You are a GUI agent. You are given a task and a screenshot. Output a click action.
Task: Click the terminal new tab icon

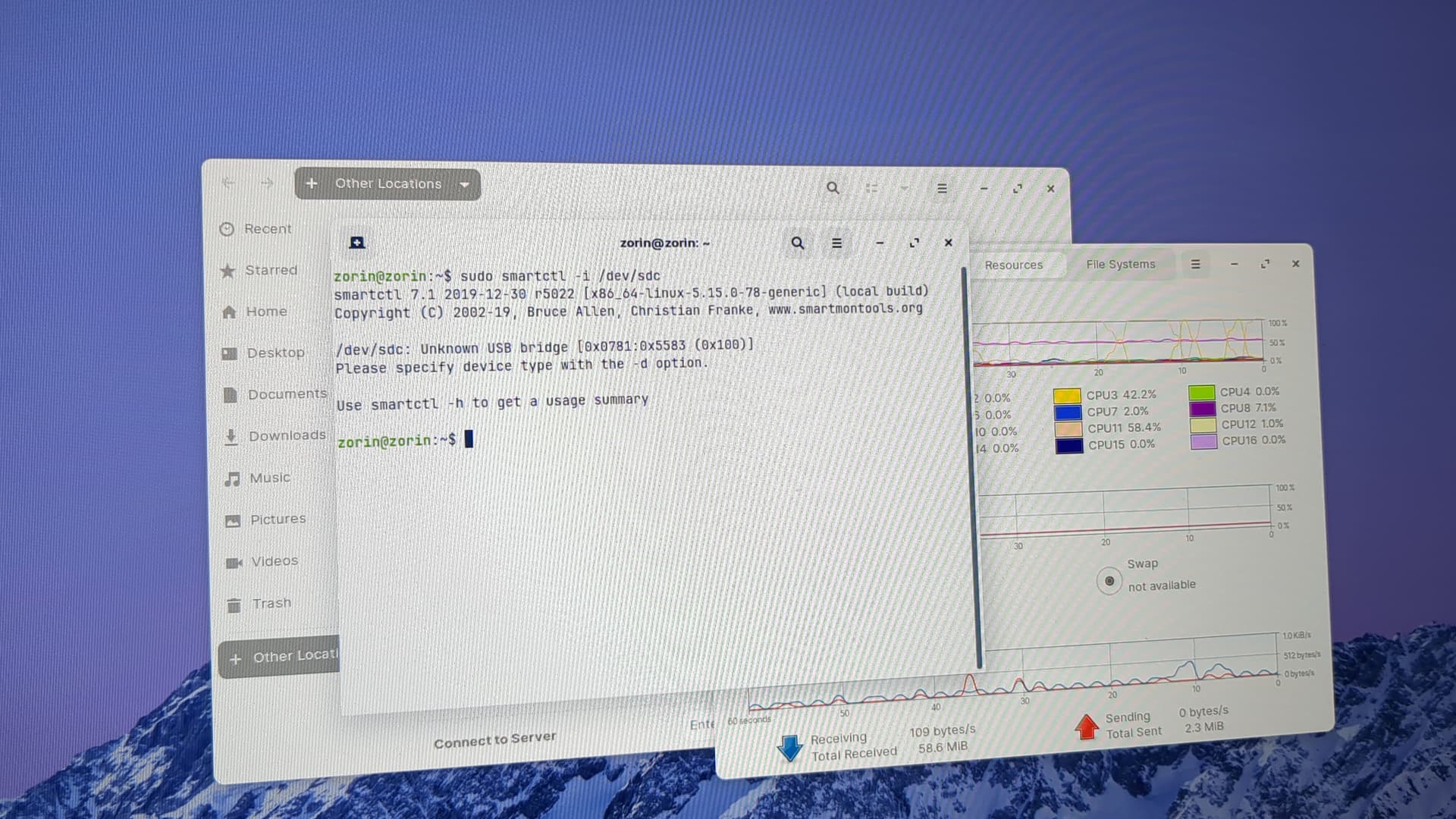click(x=357, y=243)
